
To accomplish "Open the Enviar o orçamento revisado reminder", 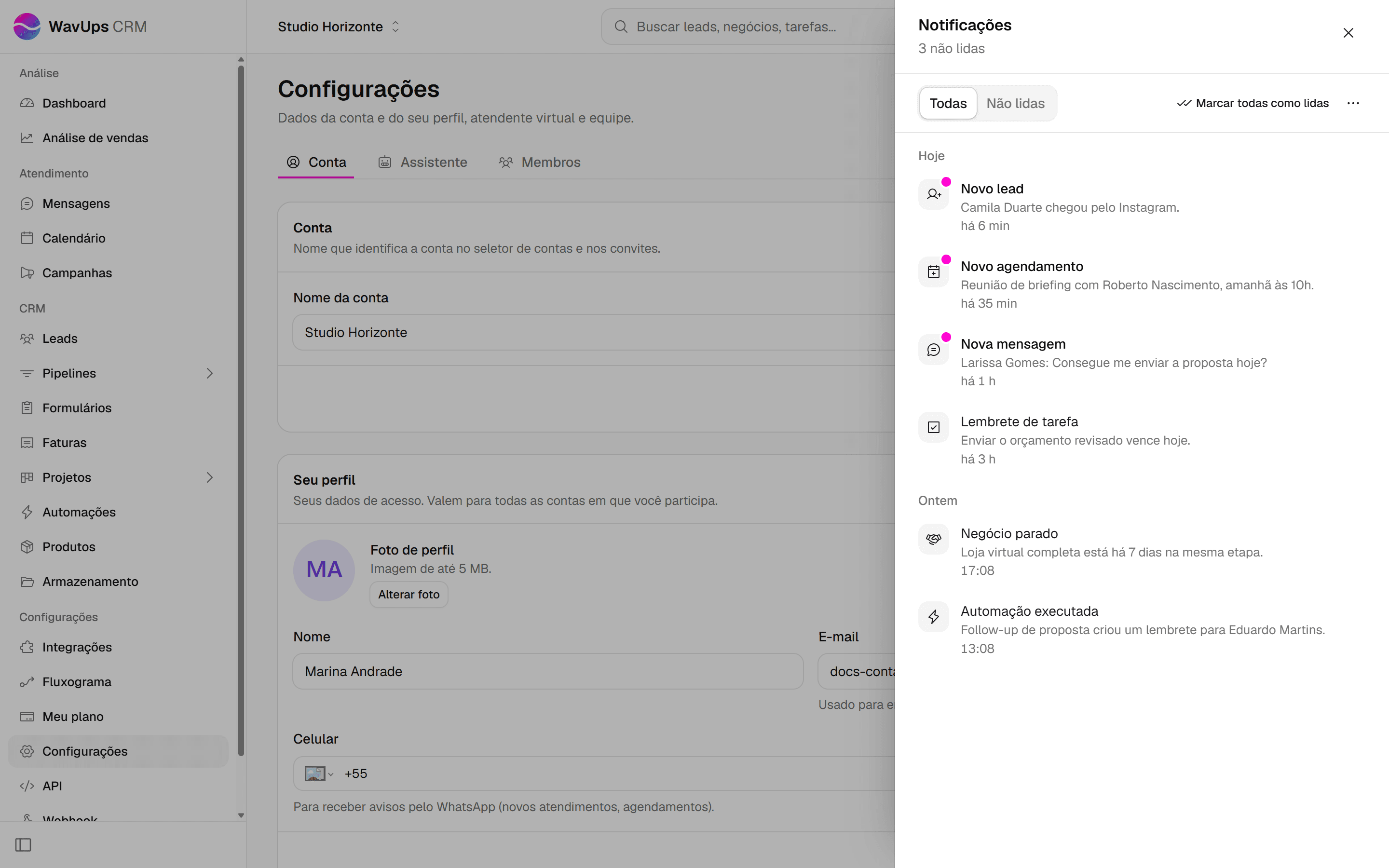I will pos(1142,440).
